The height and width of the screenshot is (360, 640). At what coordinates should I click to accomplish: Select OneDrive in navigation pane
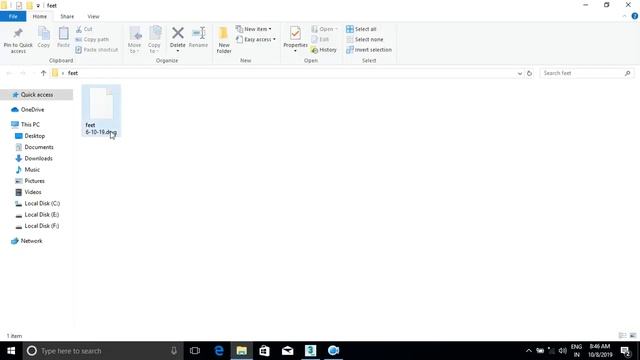tap(32, 109)
